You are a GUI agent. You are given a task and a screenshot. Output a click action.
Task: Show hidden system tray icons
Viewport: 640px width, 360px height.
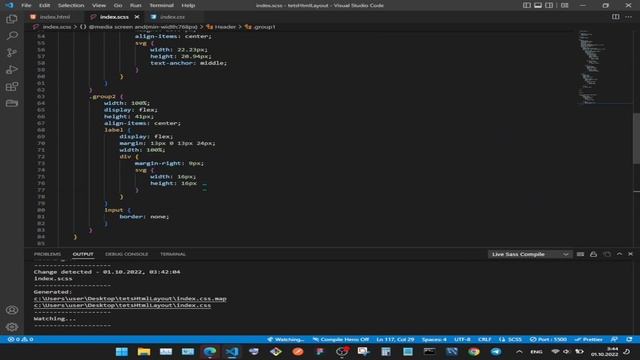519,351
